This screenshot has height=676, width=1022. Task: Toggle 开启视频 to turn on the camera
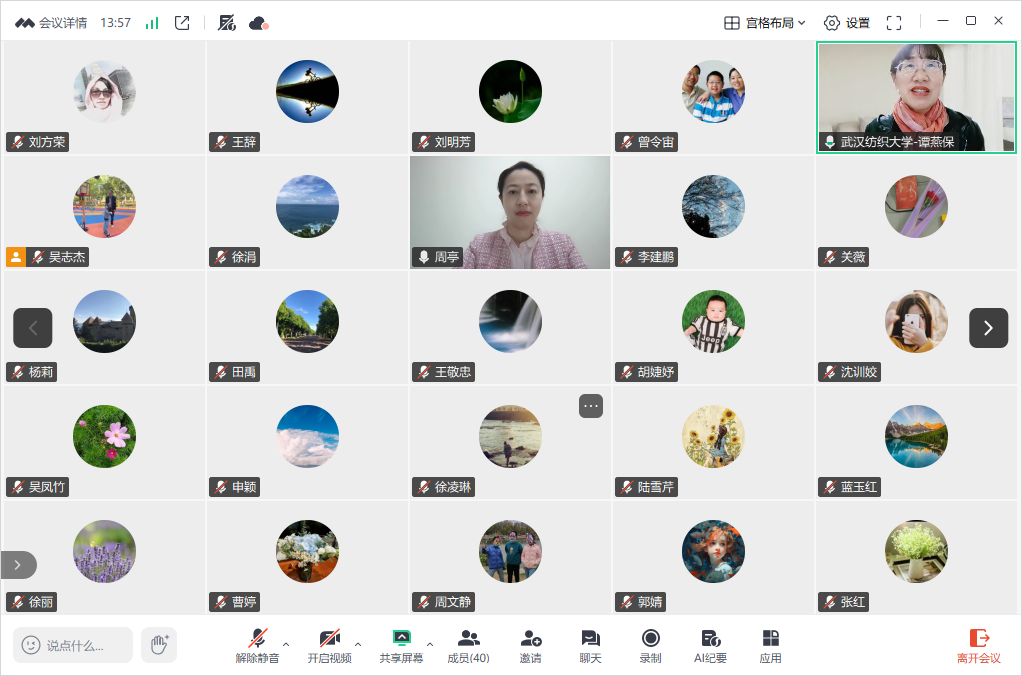click(x=329, y=645)
